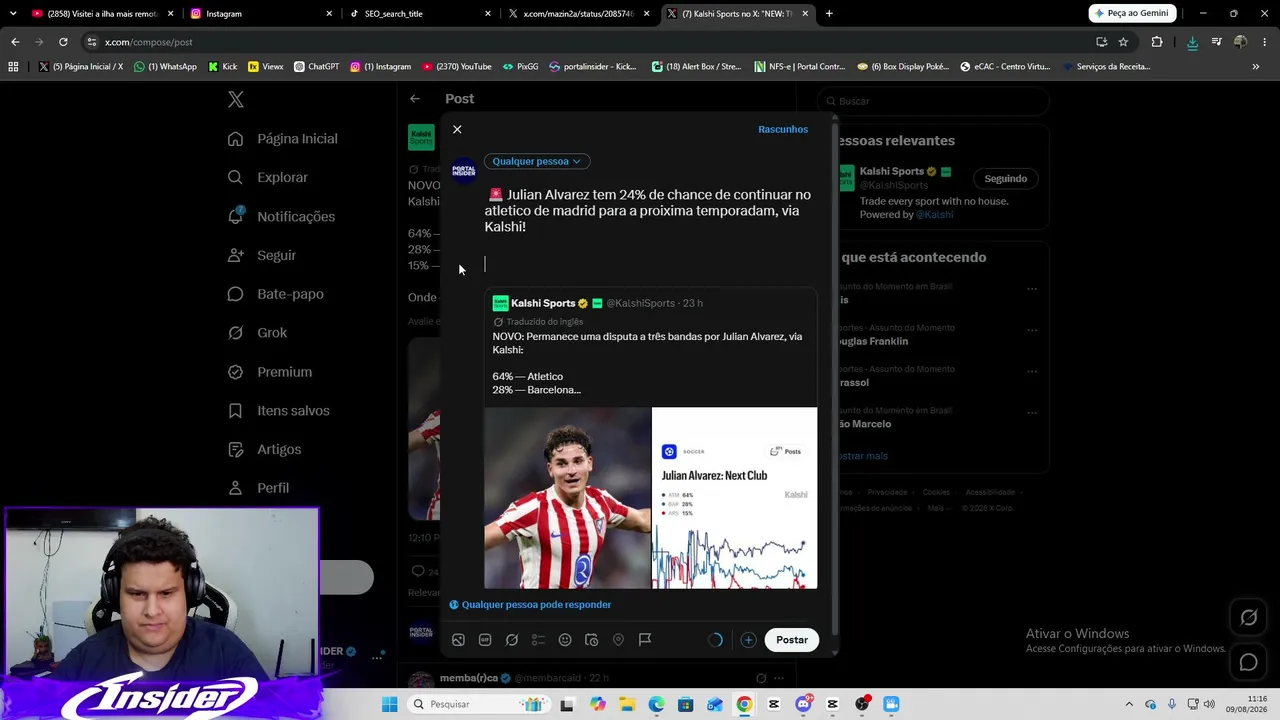Click the Postar button

point(792,640)
